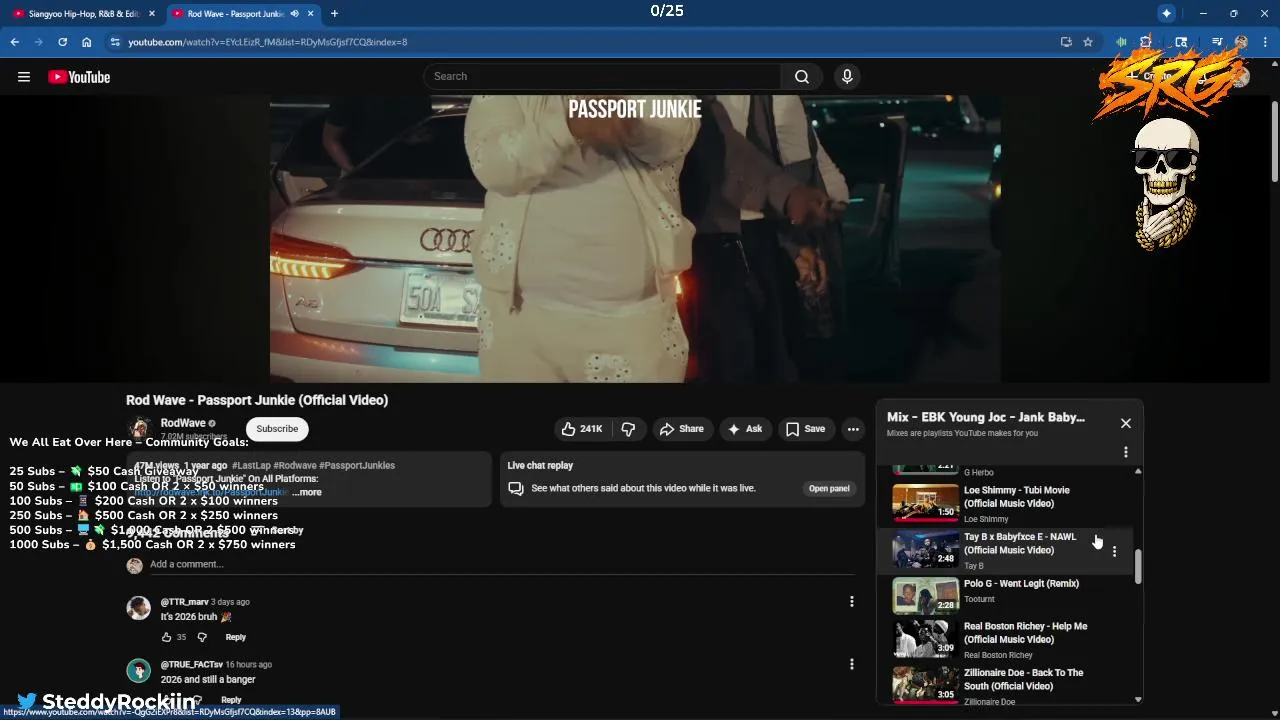Reload the page
Viewport: 1280px width, 720px height.
[62, 42]
